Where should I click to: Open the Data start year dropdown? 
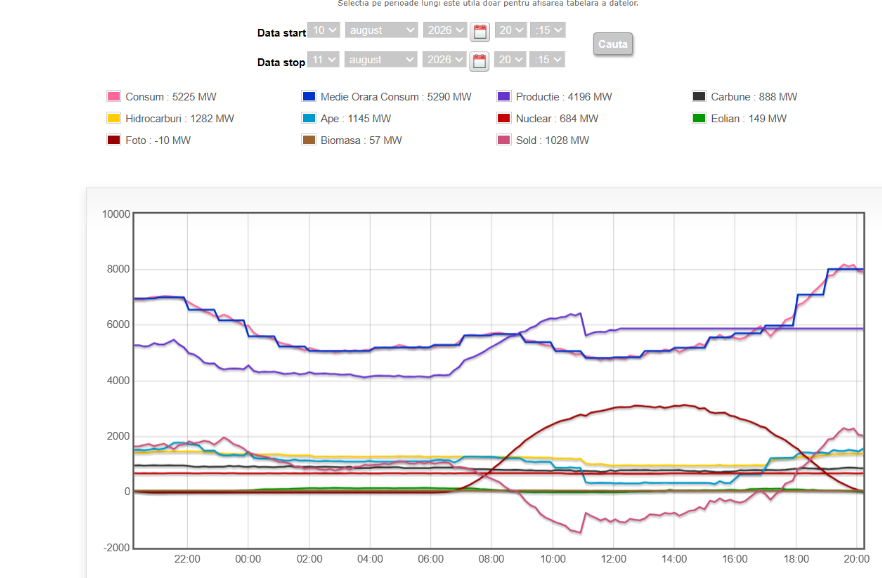pos(445,30)
